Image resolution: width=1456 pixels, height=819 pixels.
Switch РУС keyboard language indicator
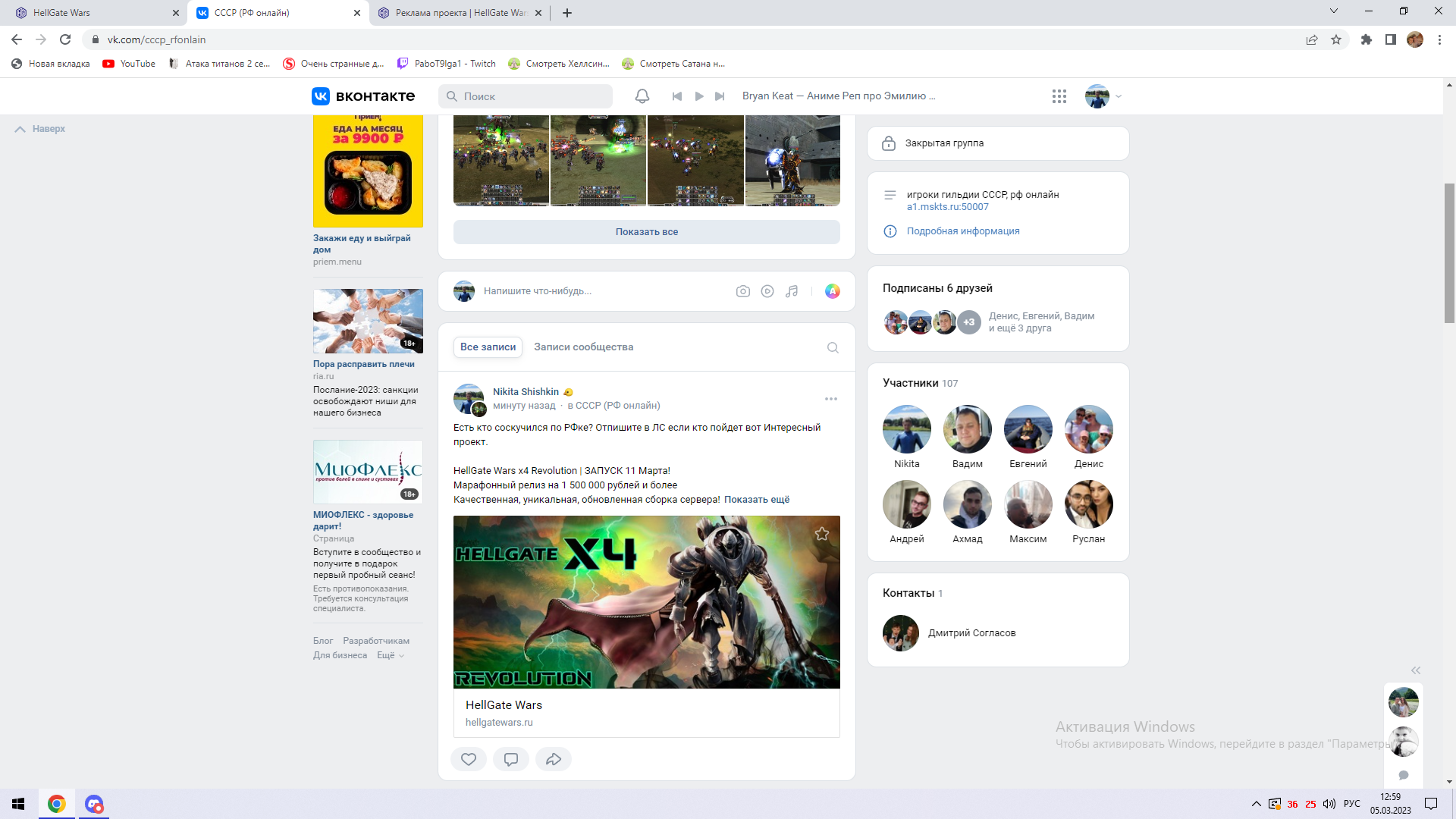click(1352, 804)
